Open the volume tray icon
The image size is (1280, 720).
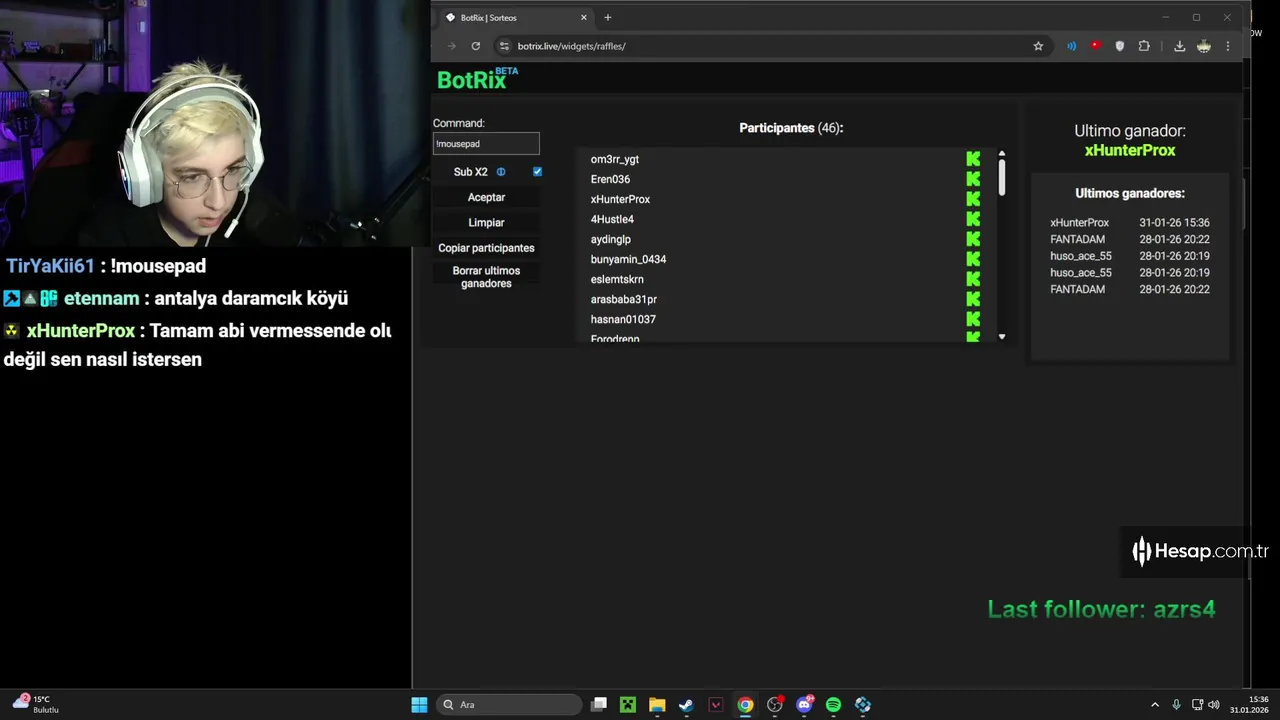tap(1214, 705)
